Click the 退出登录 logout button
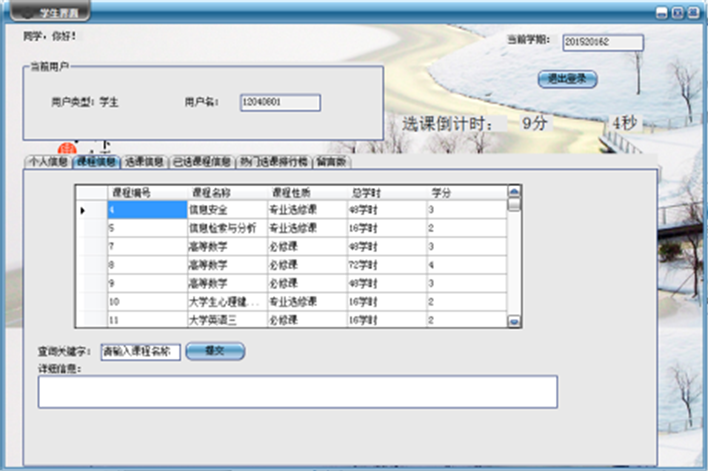Screen dimensions: 708x471 (x=567, y=78)
